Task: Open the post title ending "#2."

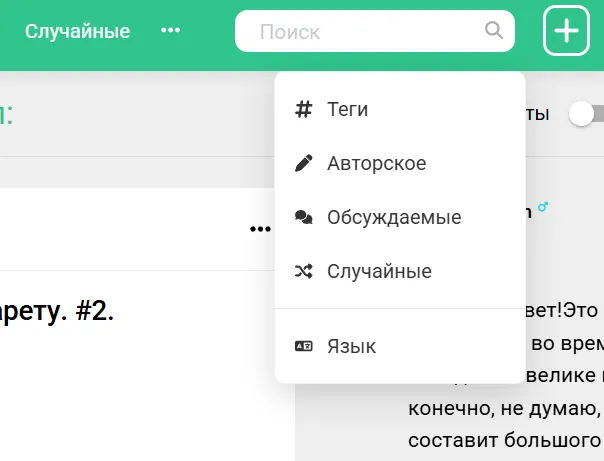Action: point(57,312)
